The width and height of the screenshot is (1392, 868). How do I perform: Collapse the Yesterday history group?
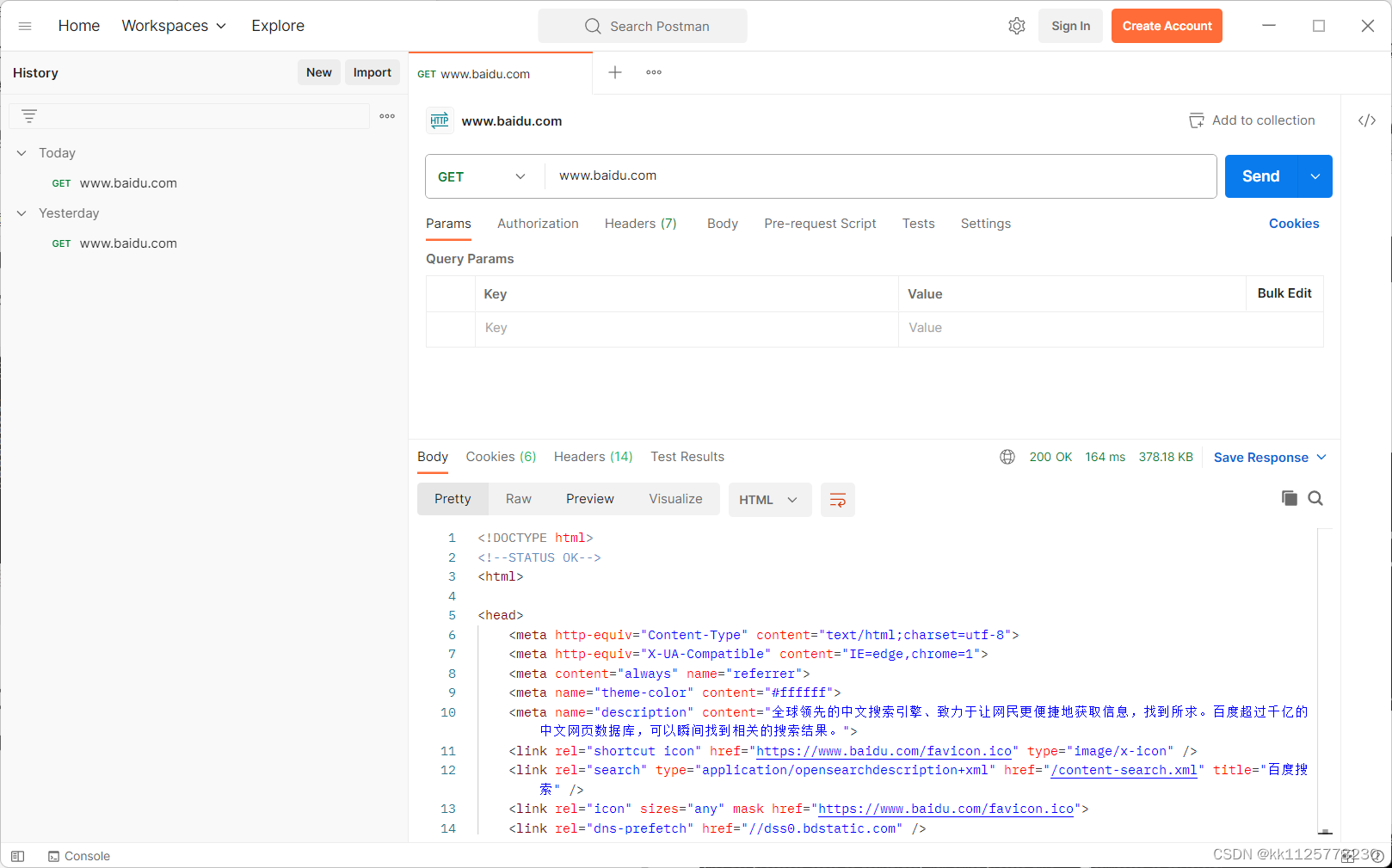pyautogui.click(x=22, y=213)
